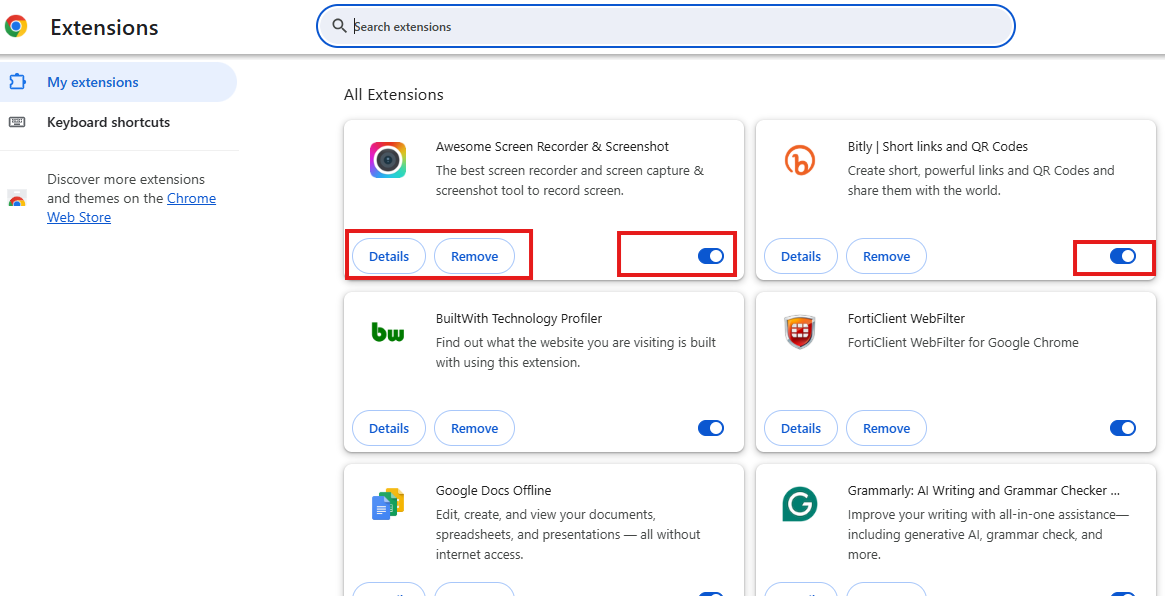The width and height of the screenshot is (1165, 596).
Task: Remove BuiltWith Technology Profiler
Action: (474, 428)
